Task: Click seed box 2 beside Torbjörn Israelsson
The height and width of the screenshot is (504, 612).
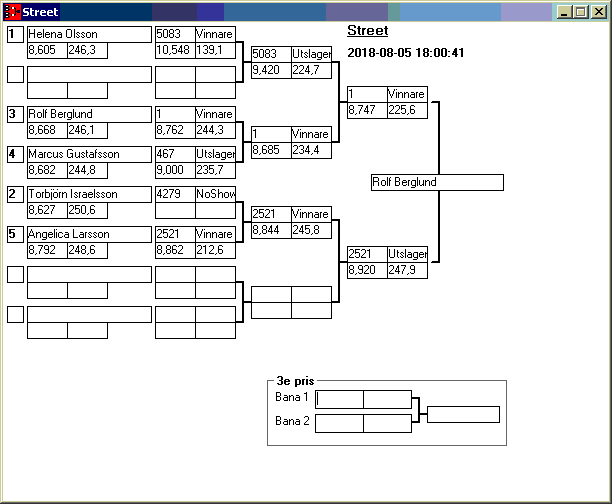Action: [x=15, y=194]
